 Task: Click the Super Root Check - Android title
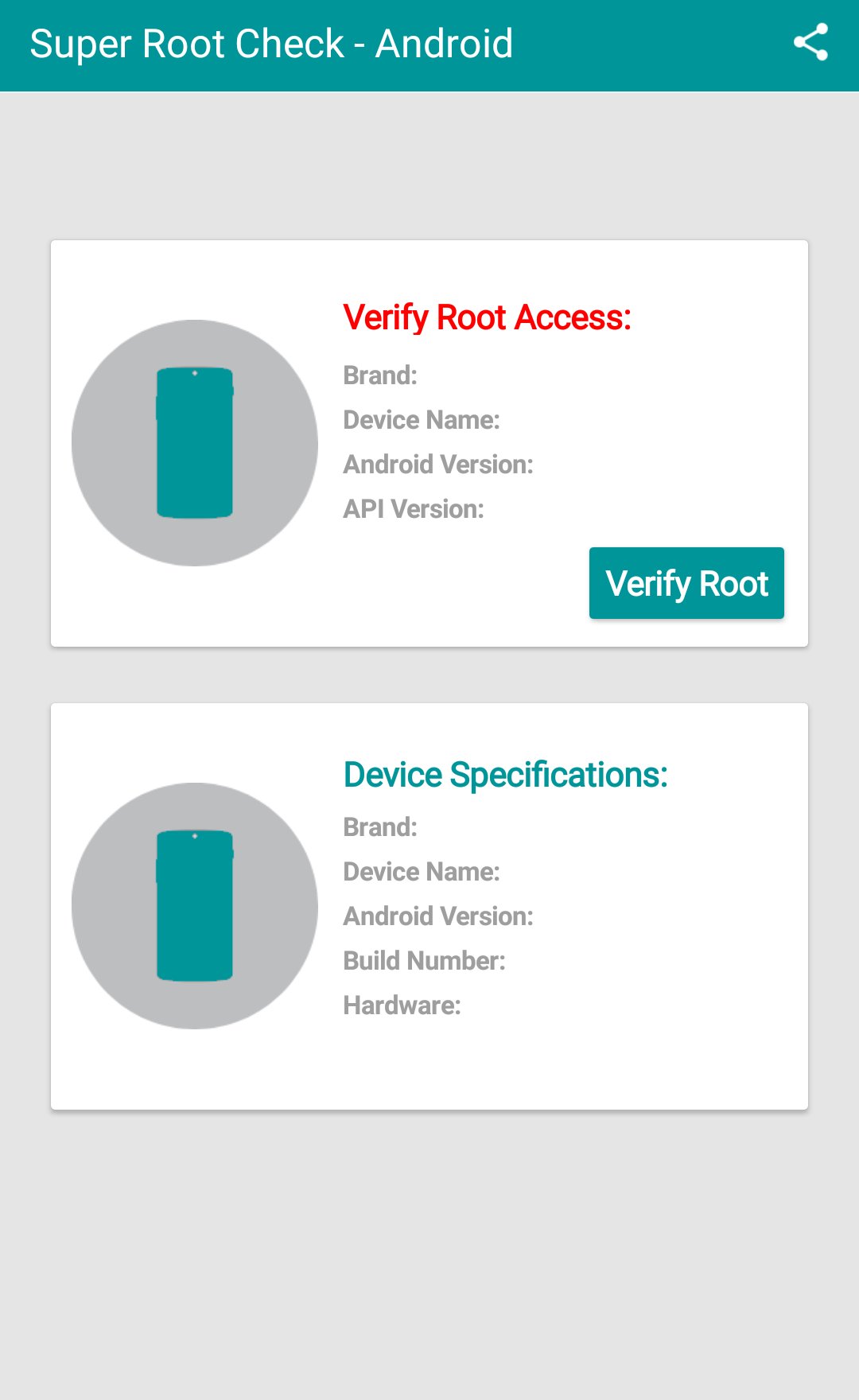[271, 44]
